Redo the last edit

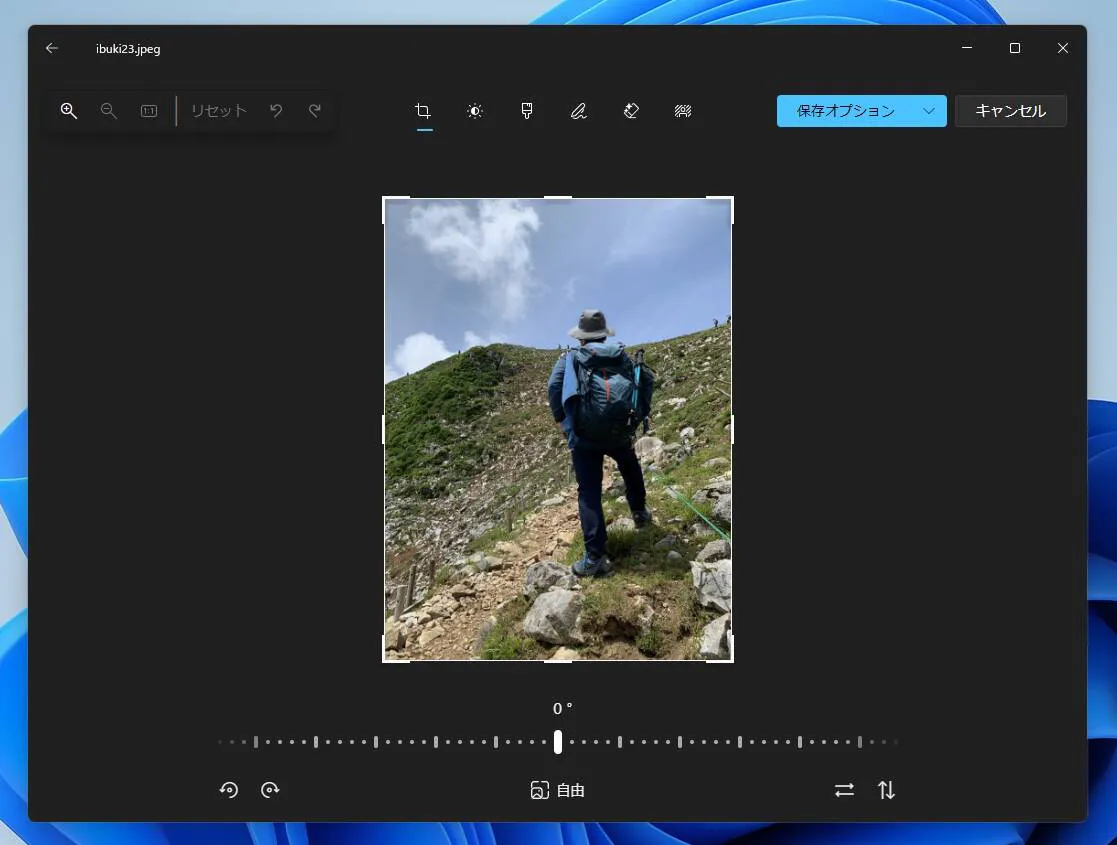[x=315, y=110]
